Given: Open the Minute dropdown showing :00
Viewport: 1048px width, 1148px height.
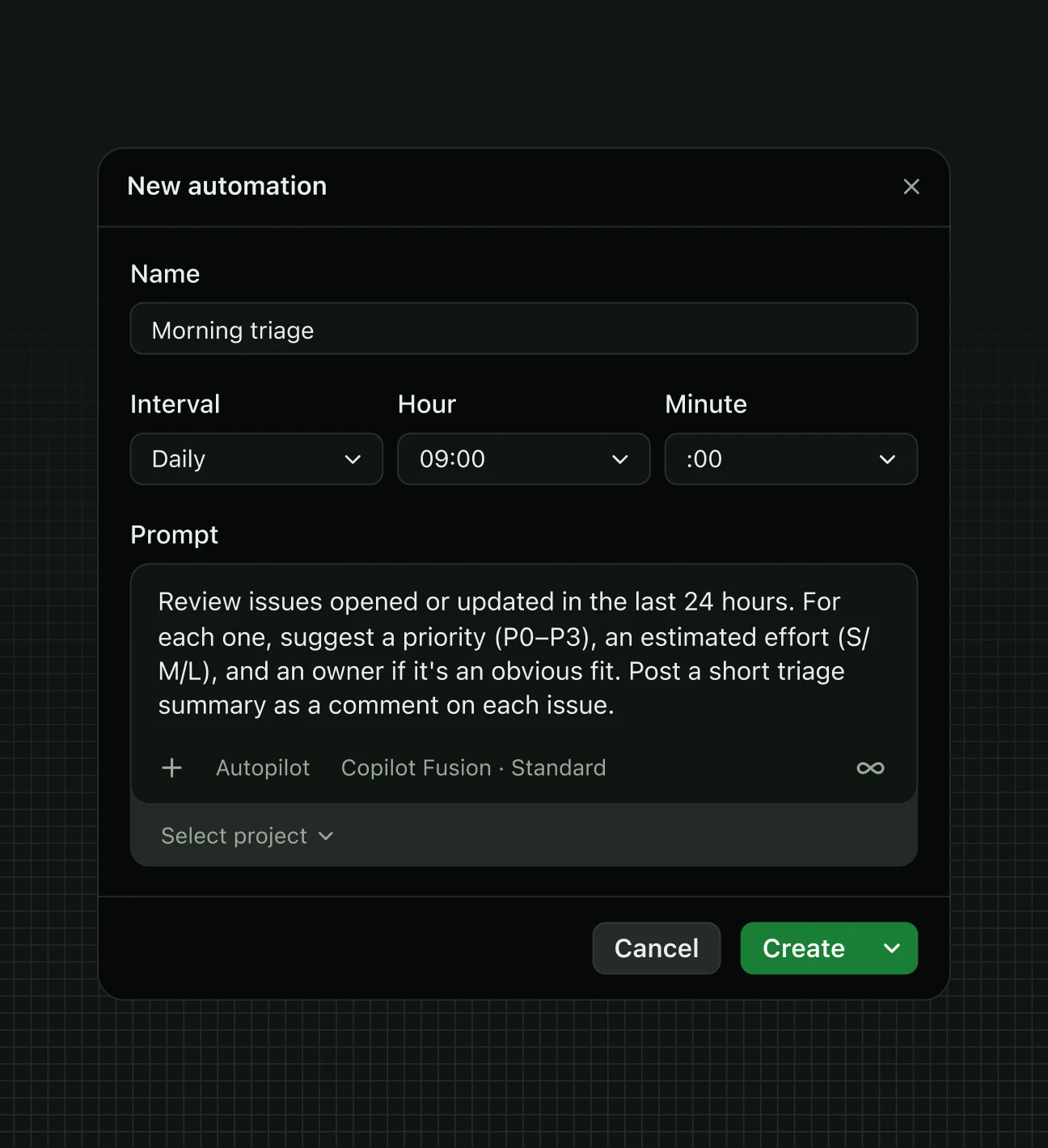Looking at the screenshot, I should coord(791,459).
